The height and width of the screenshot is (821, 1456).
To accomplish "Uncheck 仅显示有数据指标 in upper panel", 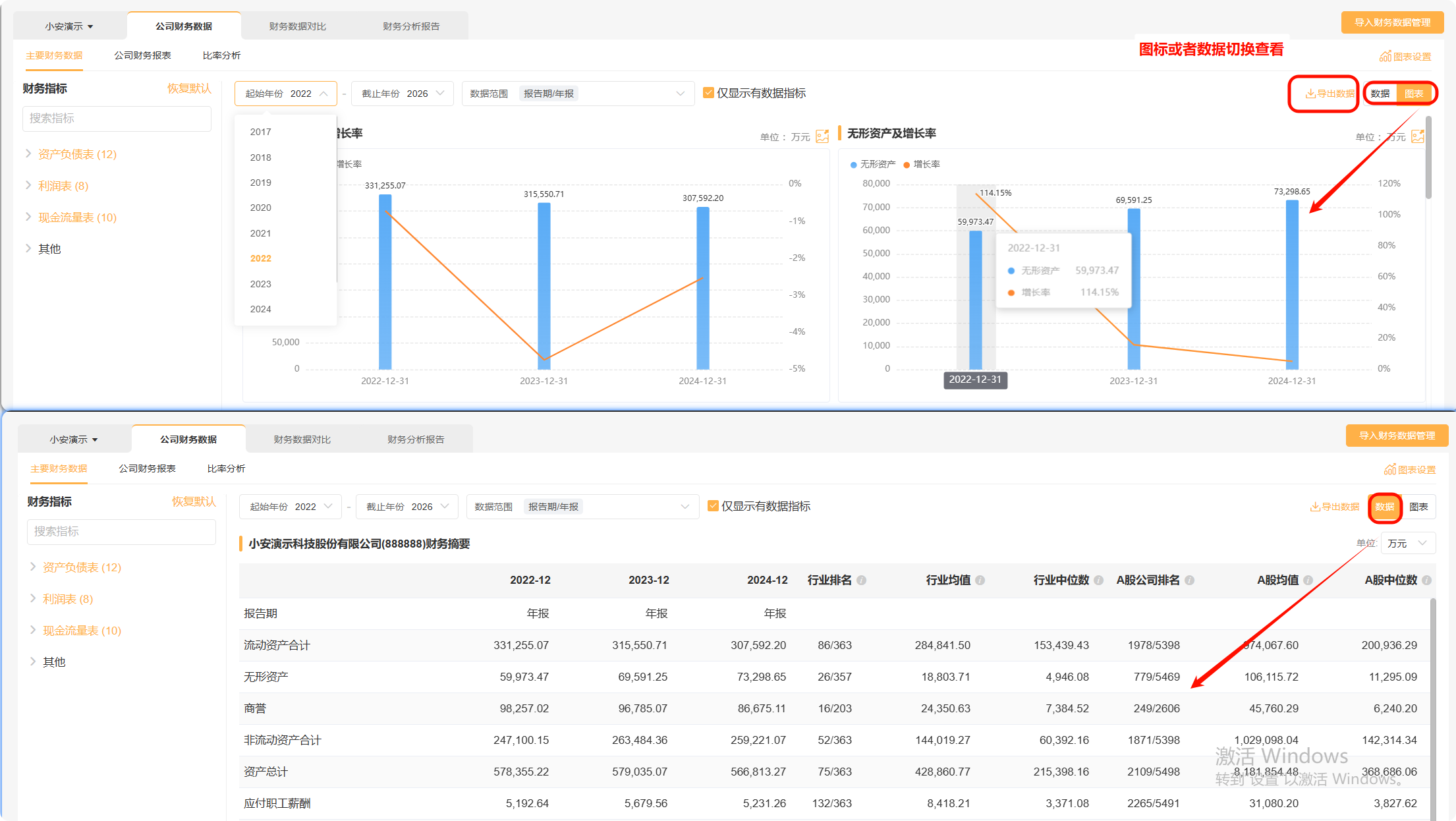I will click(708, 93).
